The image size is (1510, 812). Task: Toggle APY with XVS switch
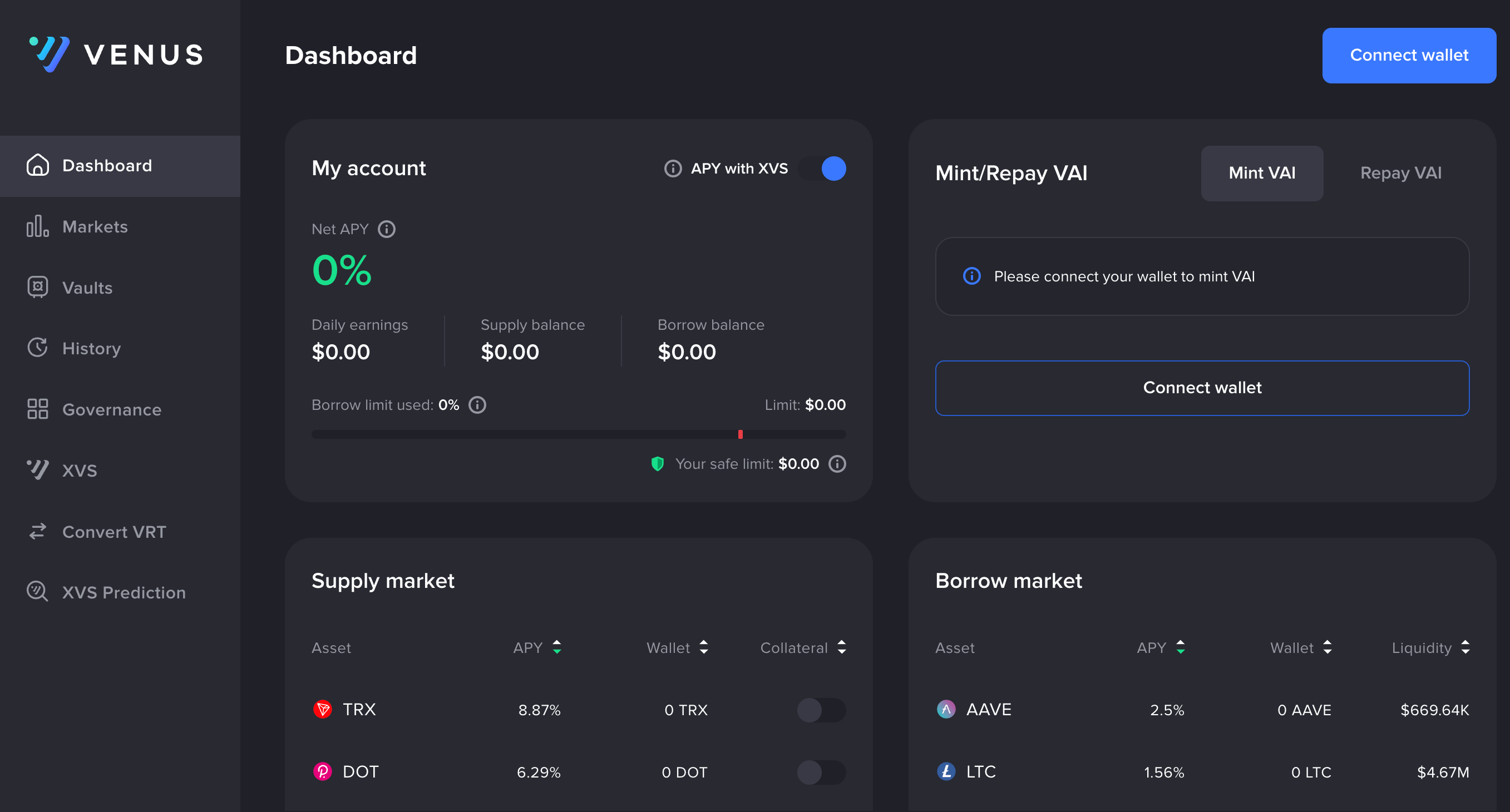coord(822,169)
